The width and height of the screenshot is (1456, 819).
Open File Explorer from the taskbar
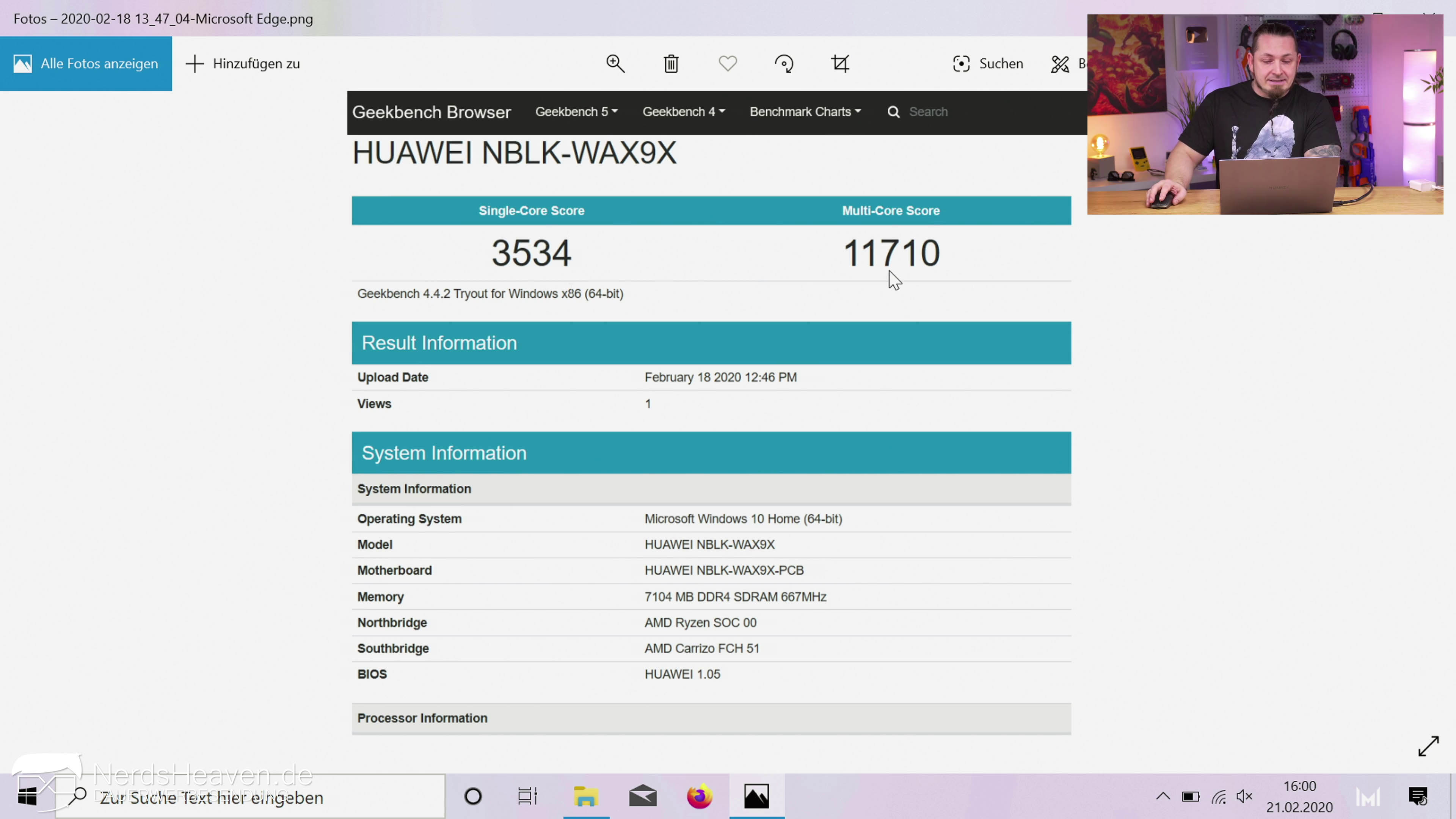coord(586,796)
